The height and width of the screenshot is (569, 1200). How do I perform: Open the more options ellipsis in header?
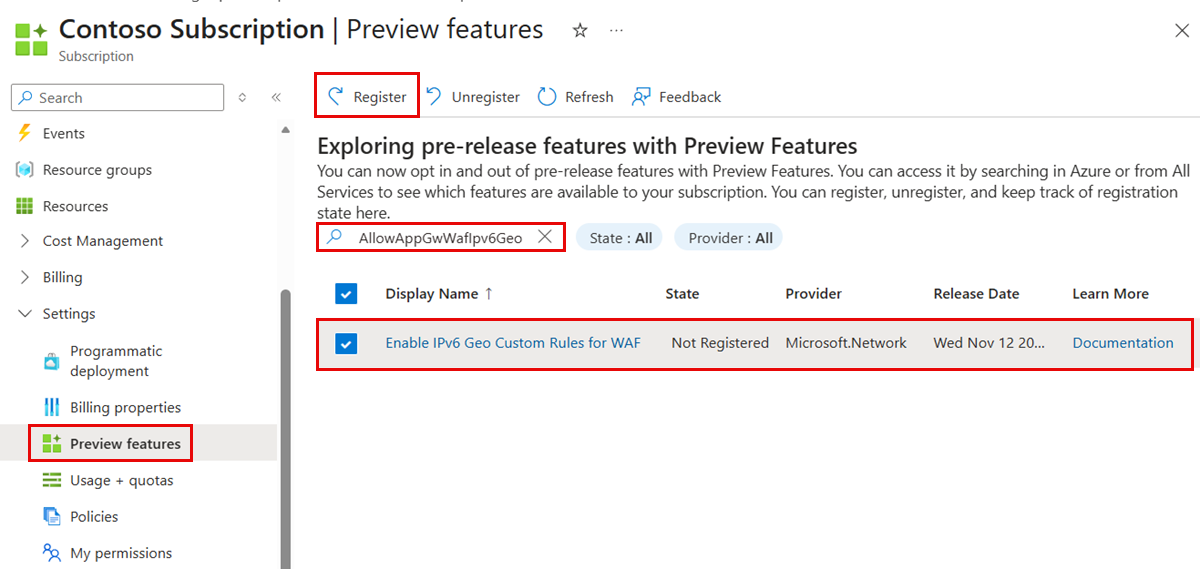point(616,31)
